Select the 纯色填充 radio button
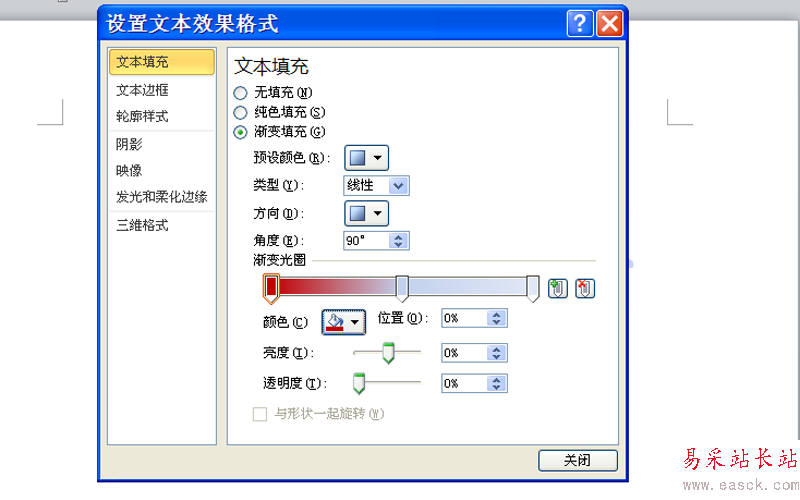Screen dimensions: 800x500 pos(240,112)
